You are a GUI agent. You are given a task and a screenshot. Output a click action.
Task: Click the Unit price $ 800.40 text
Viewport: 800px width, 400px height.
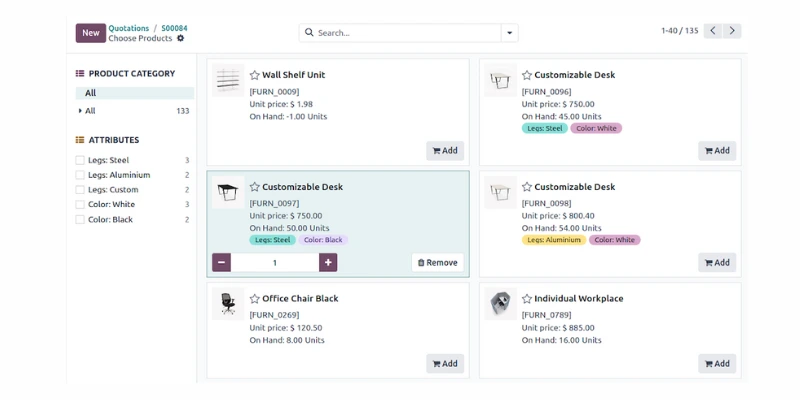[558, 216]
